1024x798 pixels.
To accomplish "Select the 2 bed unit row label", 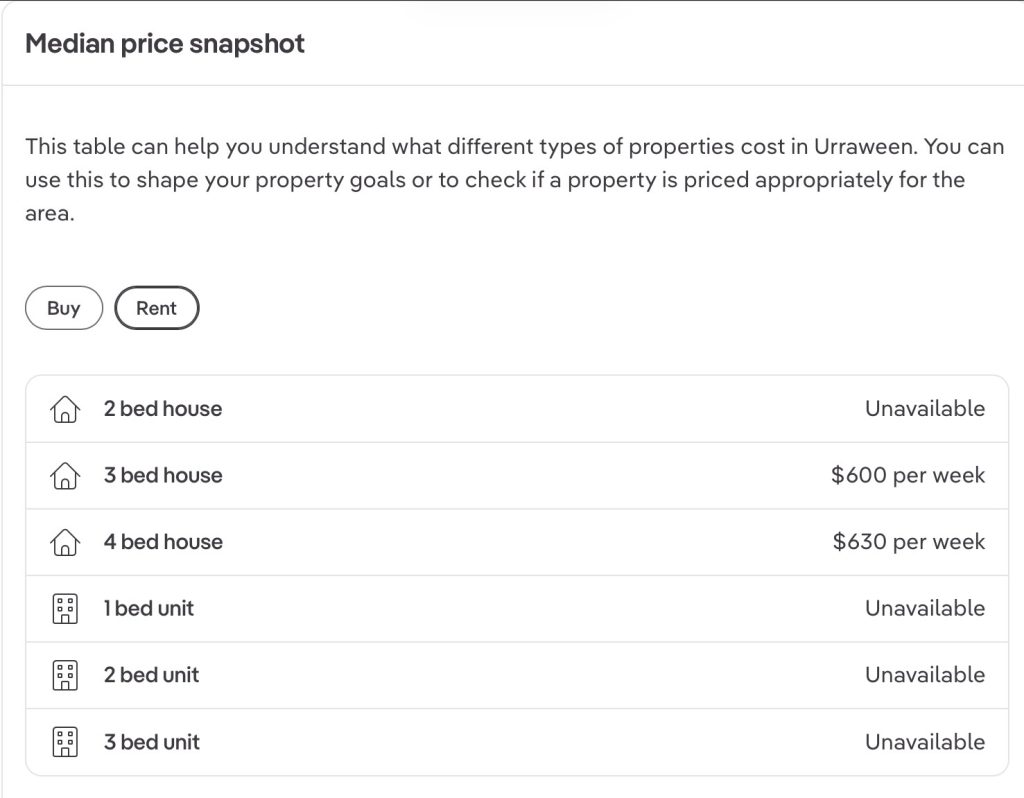I will click(151, 675).
